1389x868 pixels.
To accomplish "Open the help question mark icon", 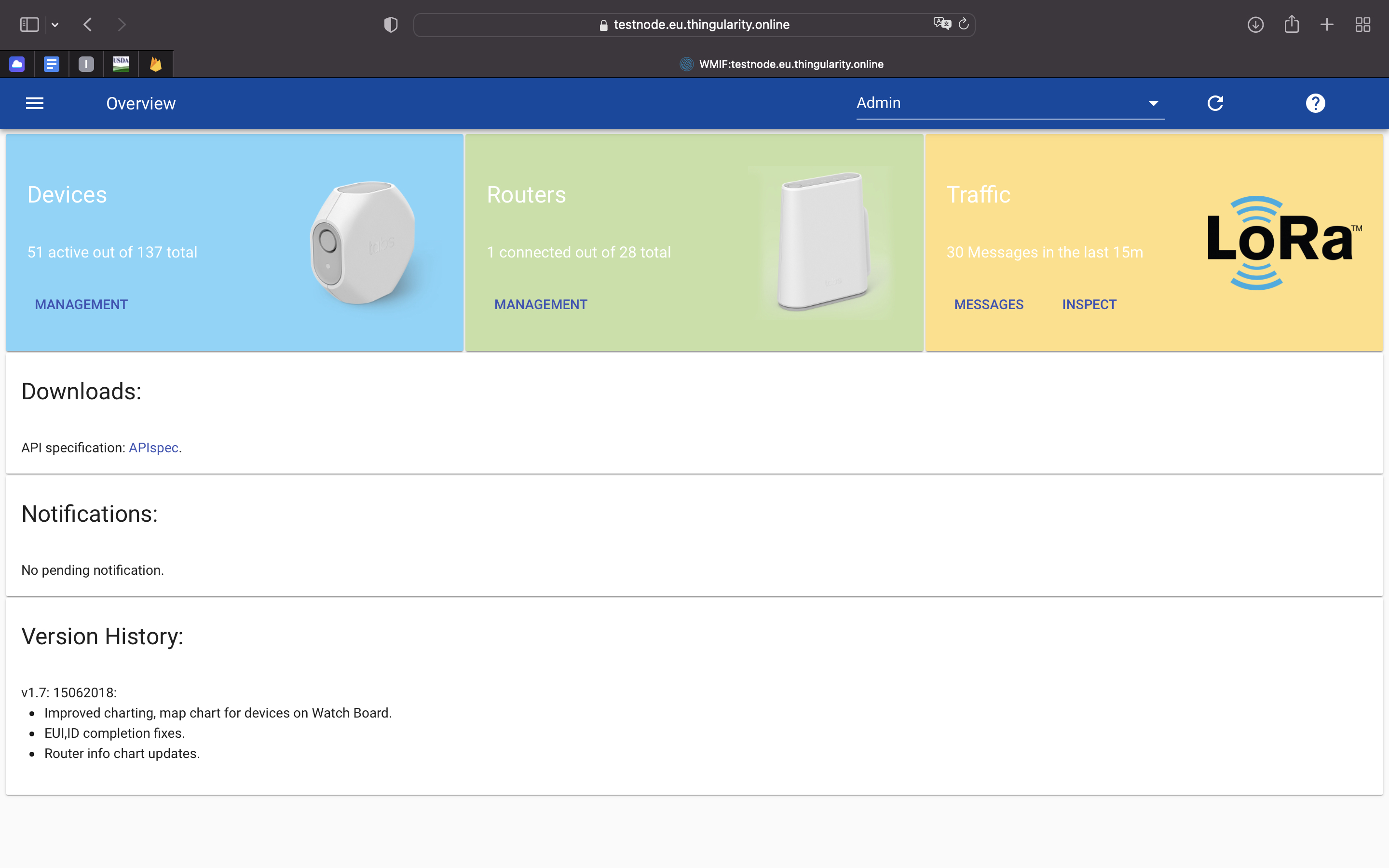I will (x=1315, y=103).
